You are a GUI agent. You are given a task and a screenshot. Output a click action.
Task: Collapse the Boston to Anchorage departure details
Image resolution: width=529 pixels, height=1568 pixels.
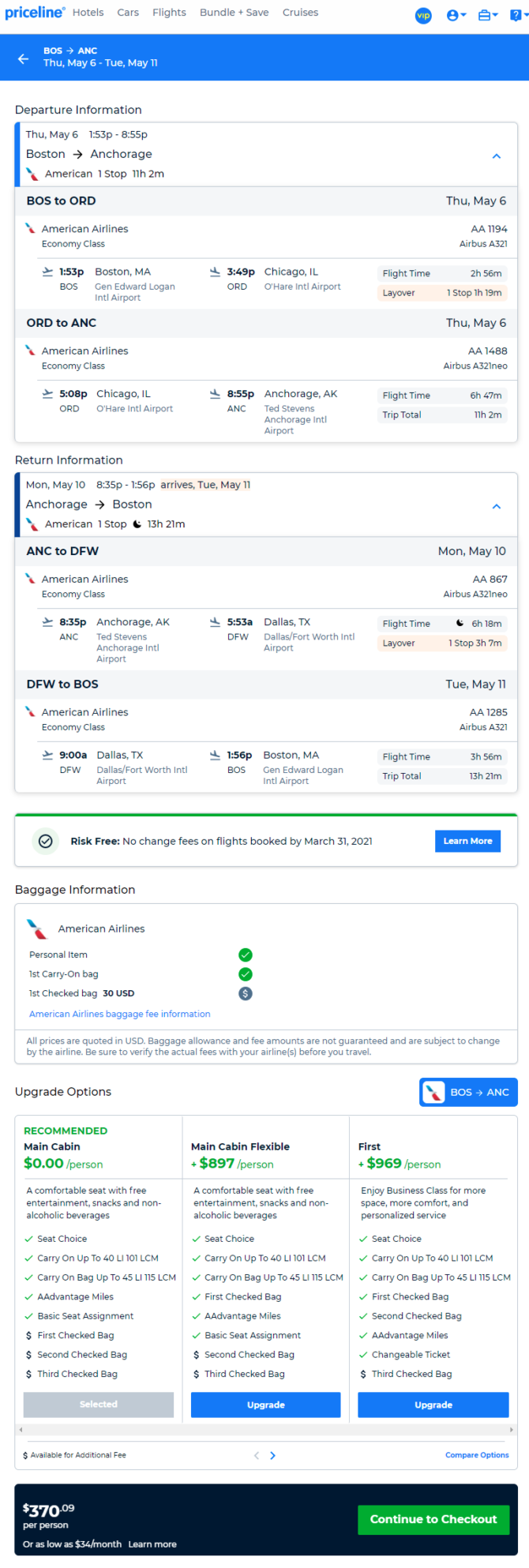click(x=497, y=156)
